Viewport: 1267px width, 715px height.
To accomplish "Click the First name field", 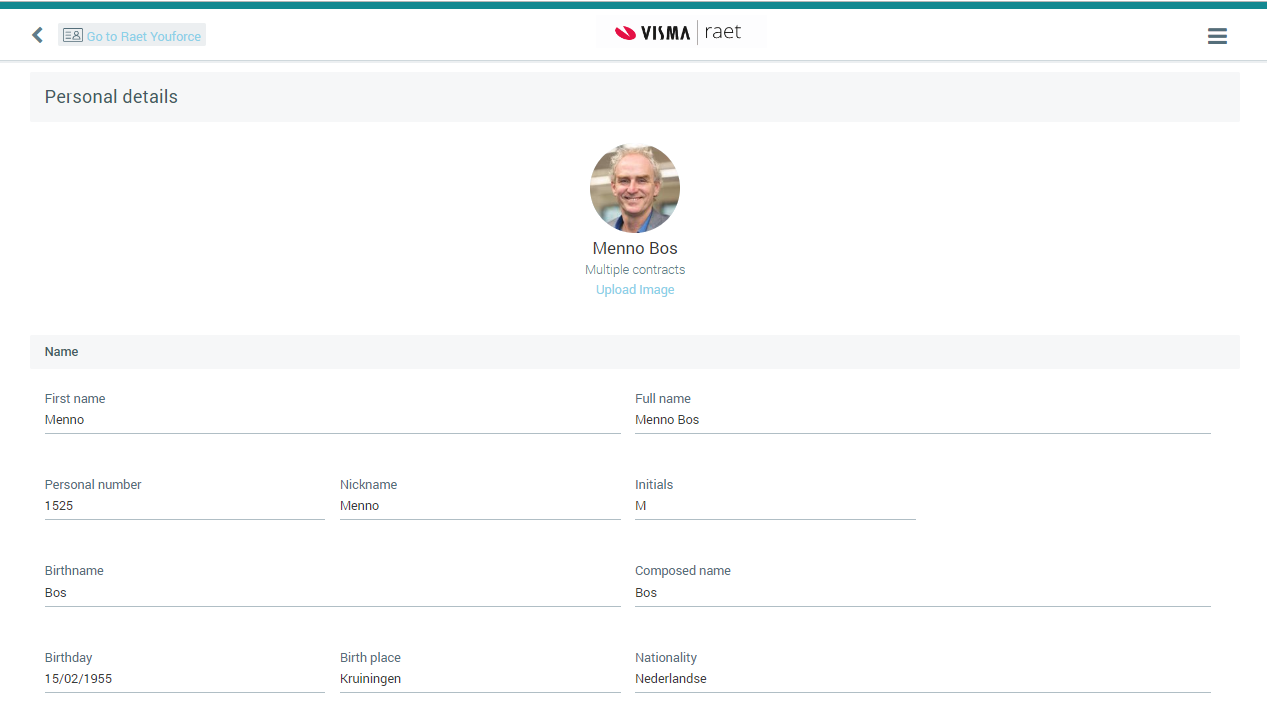I will [x=332, y=420].
